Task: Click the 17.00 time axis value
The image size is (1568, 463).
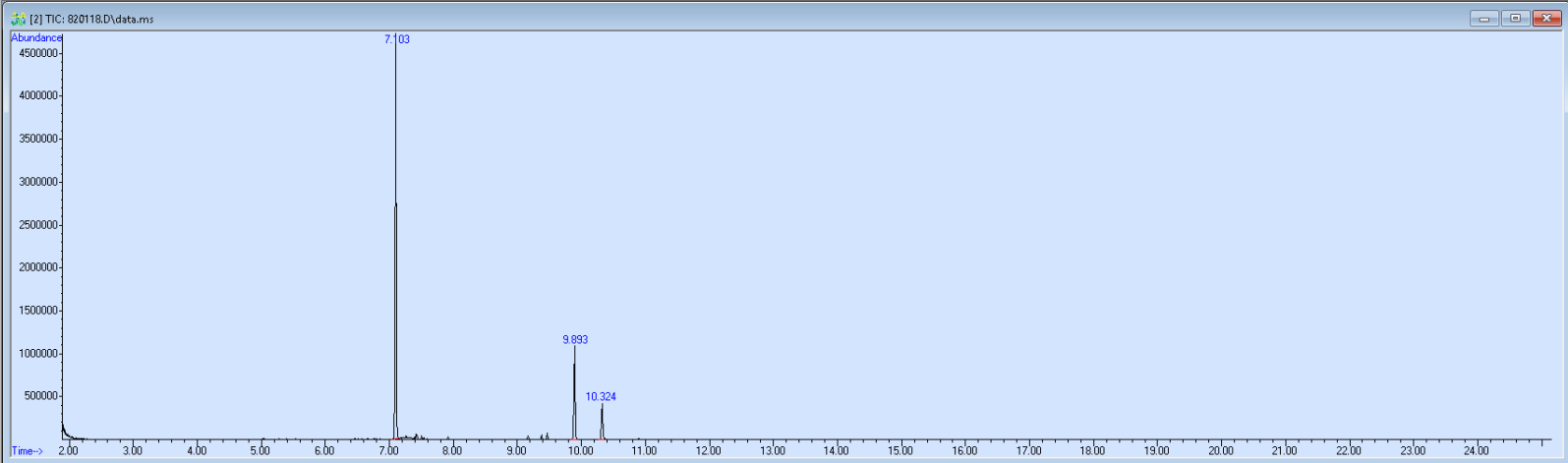Action: coord(1028,451)
